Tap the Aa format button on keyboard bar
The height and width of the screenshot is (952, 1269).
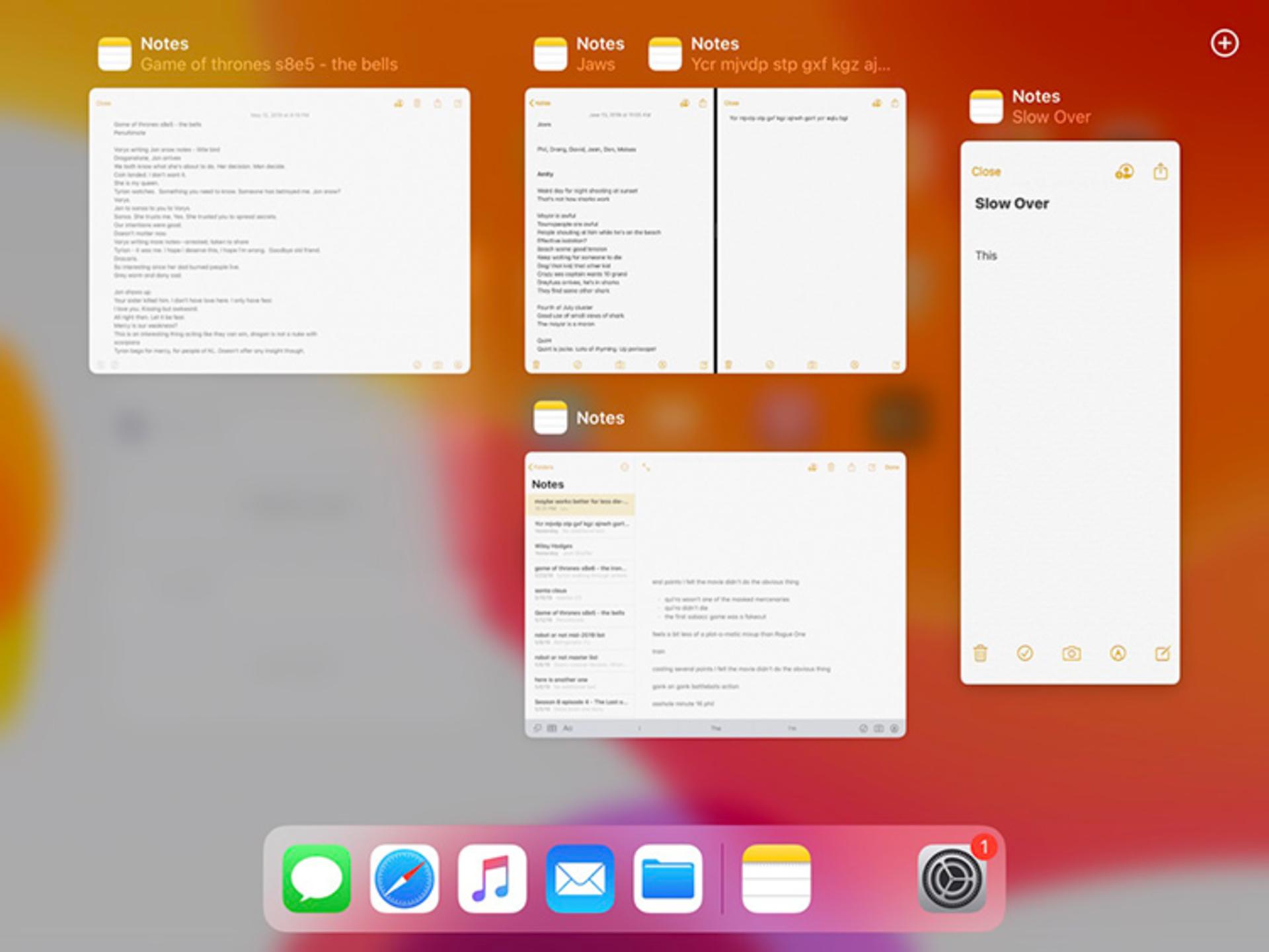coord(567,728)
